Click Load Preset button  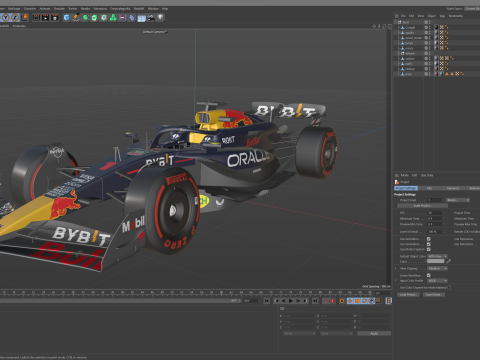pos(408,295)
